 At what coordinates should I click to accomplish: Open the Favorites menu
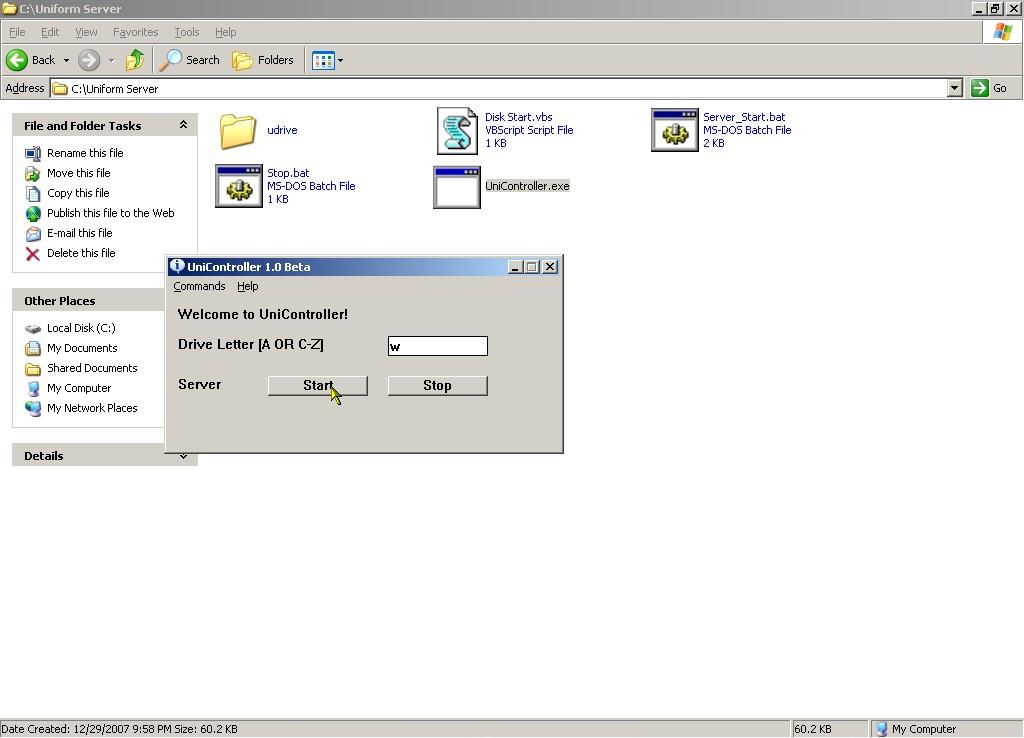(135, 32)
